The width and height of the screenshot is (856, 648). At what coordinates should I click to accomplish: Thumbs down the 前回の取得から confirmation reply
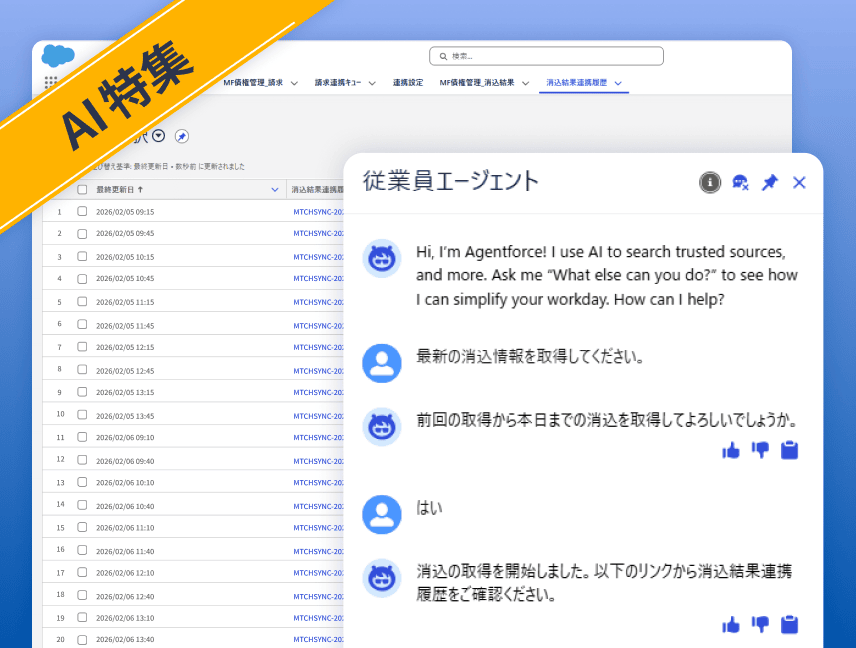click(x=760, y=450)
